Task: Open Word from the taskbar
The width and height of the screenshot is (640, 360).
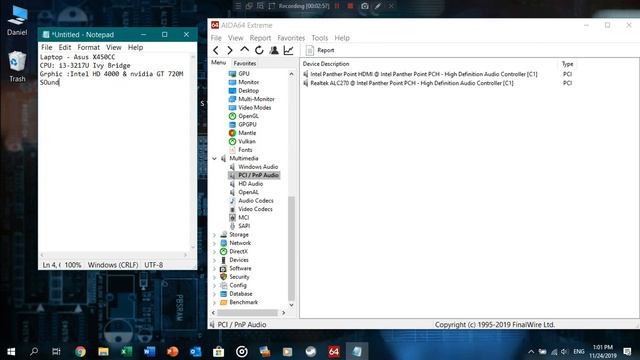Action: (149, 351)
